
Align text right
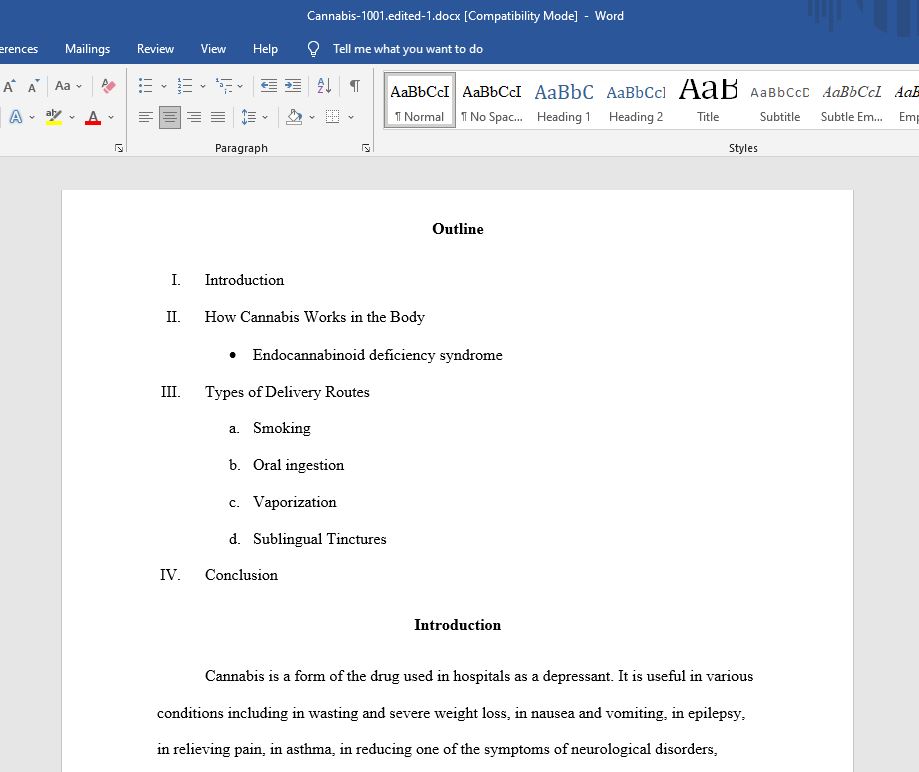194,117
